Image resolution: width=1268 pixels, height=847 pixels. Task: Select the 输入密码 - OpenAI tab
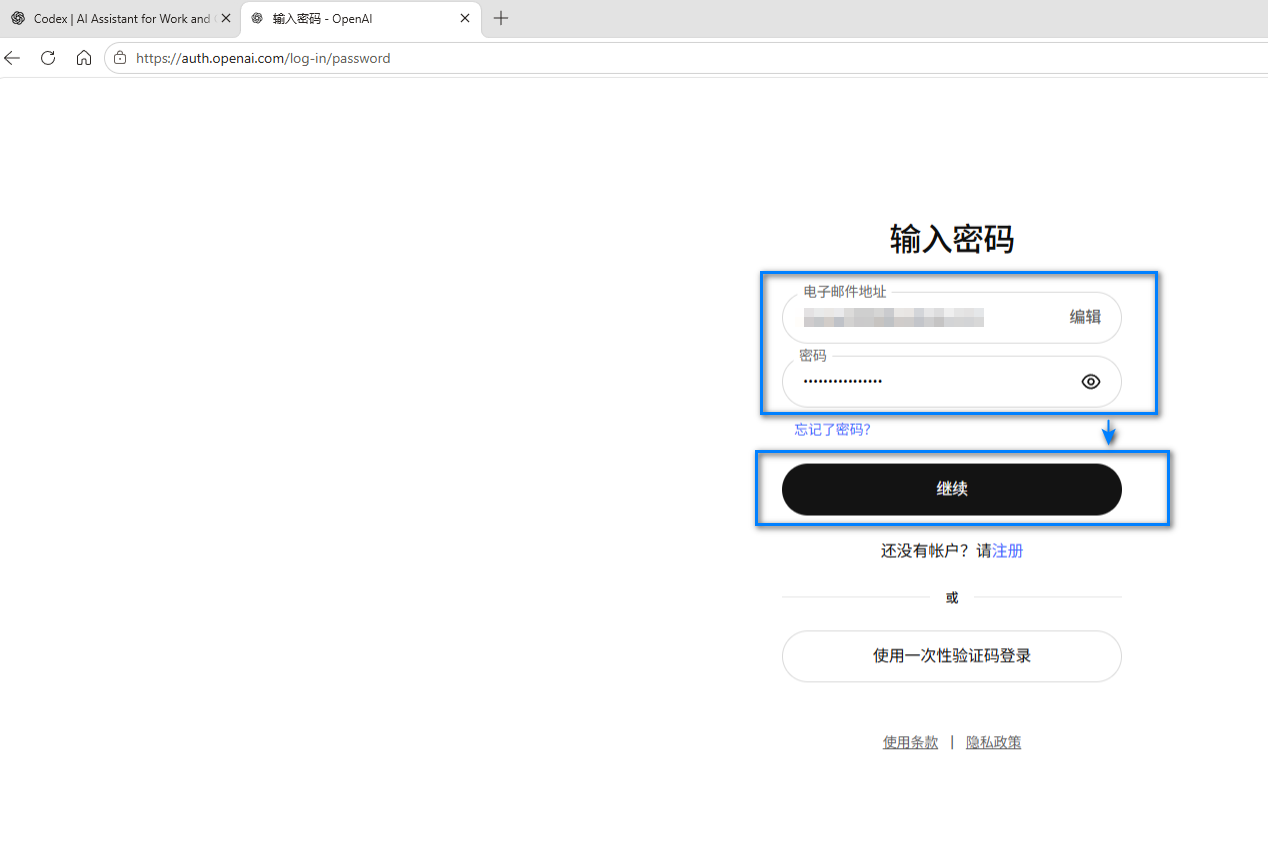tap(361, 18)
